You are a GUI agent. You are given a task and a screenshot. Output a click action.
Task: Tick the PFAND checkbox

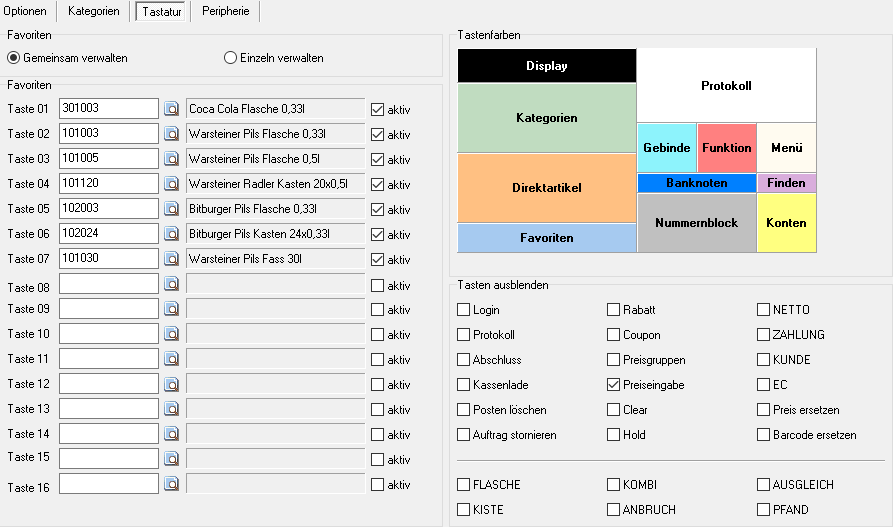[763, 509]
